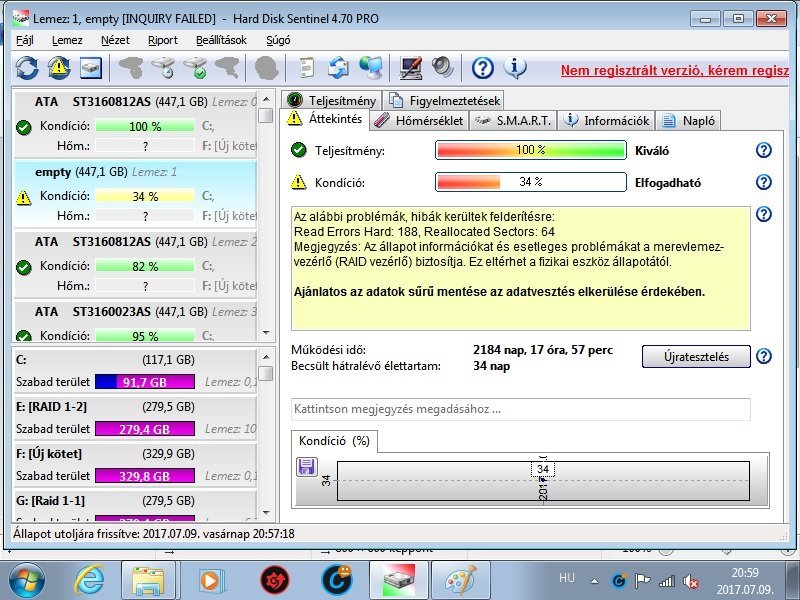Image resolution: width=800 pixels, height=600 pixels.
Task: Click the computer configuration toolbar icon
Action: (x=411, y=68)
